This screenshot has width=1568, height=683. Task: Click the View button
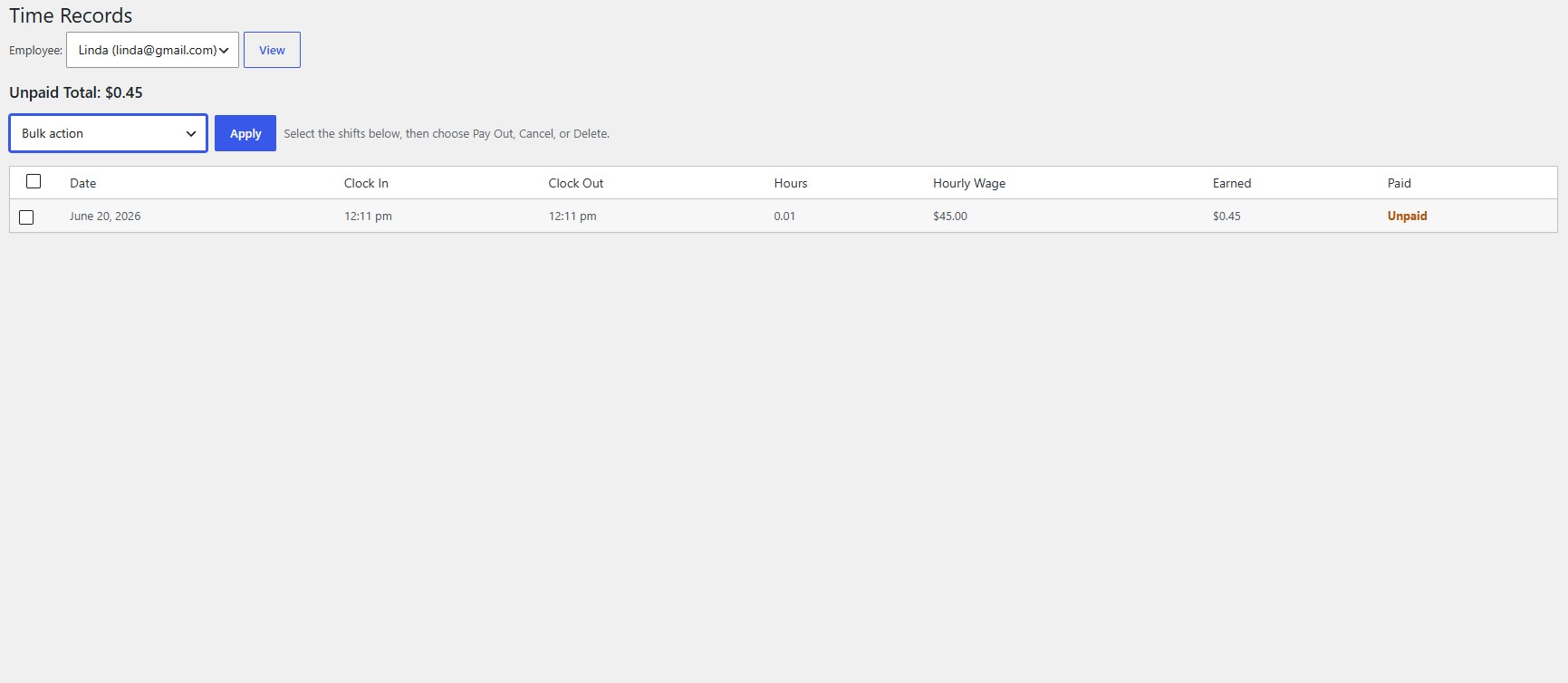pyautogui.click(x=272, y=50)
